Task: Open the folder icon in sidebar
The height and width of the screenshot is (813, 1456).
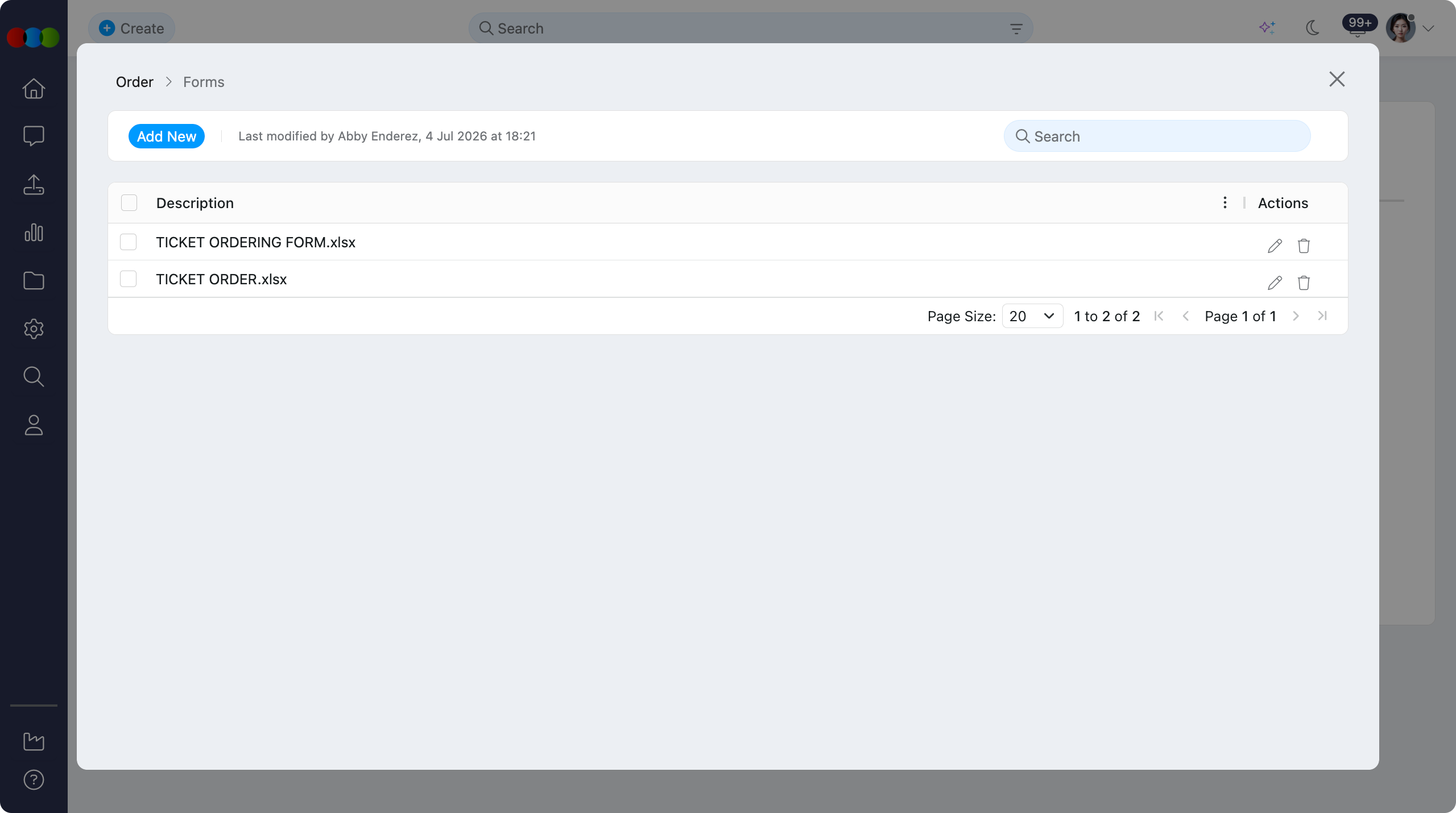Action: (34, 281)
